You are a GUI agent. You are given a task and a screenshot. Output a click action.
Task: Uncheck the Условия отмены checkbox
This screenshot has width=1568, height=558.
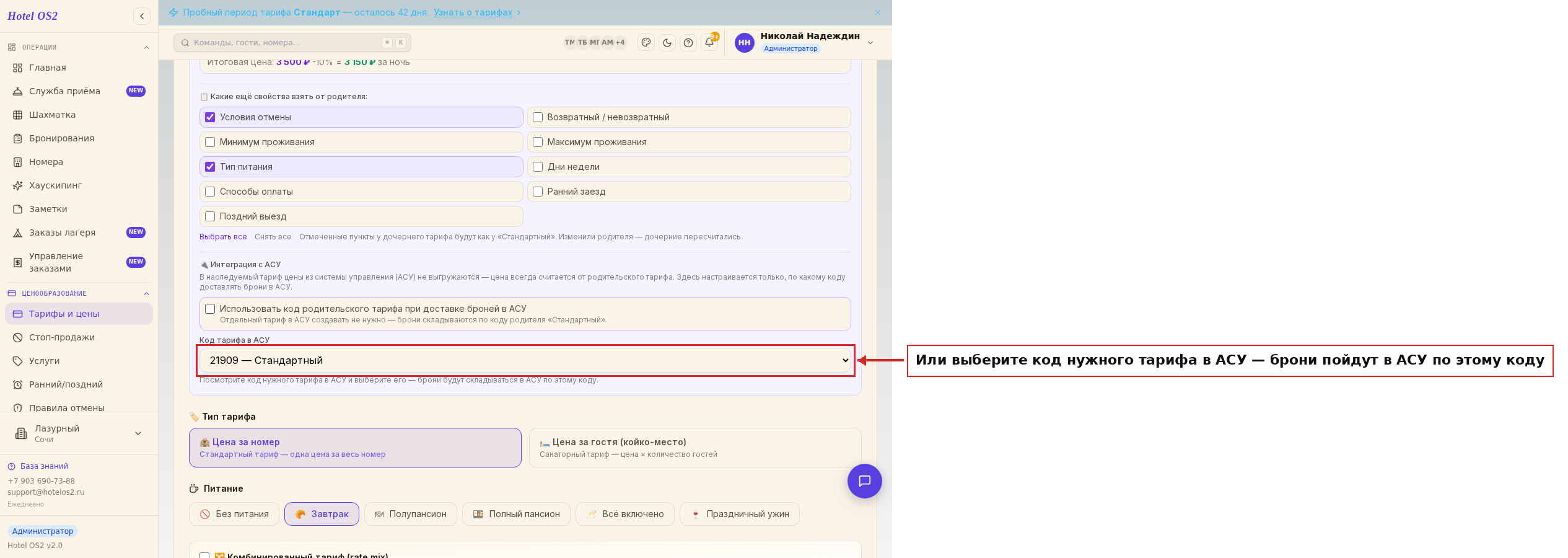coord(210,117)
